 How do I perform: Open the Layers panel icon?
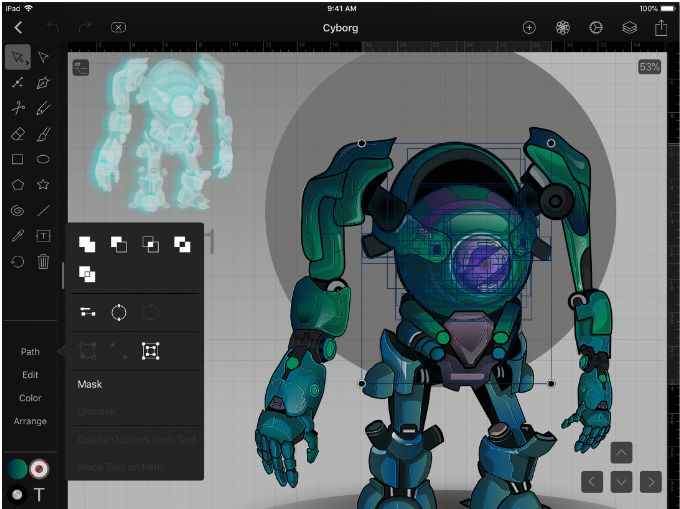[x=629, y=28]
